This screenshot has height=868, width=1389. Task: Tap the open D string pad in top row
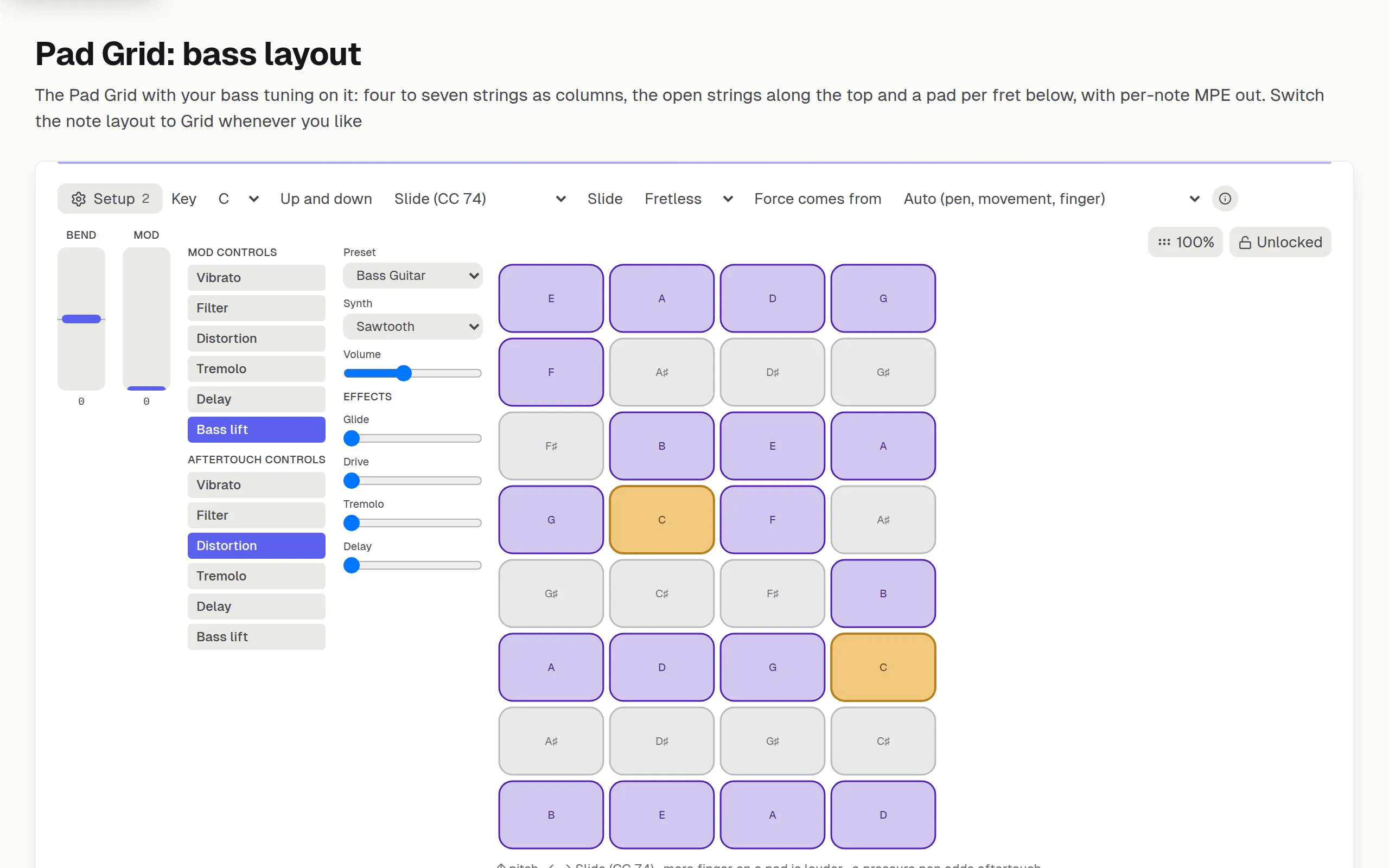773,298
